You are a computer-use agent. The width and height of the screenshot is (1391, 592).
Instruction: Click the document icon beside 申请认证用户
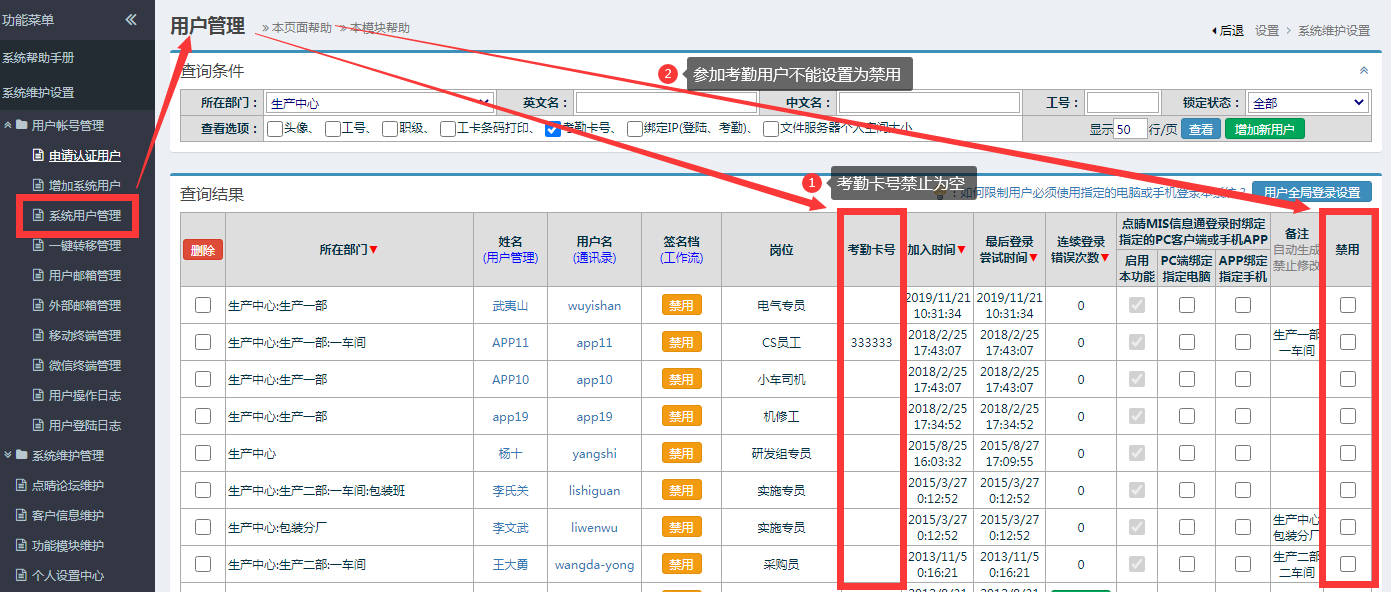(38, 155)
